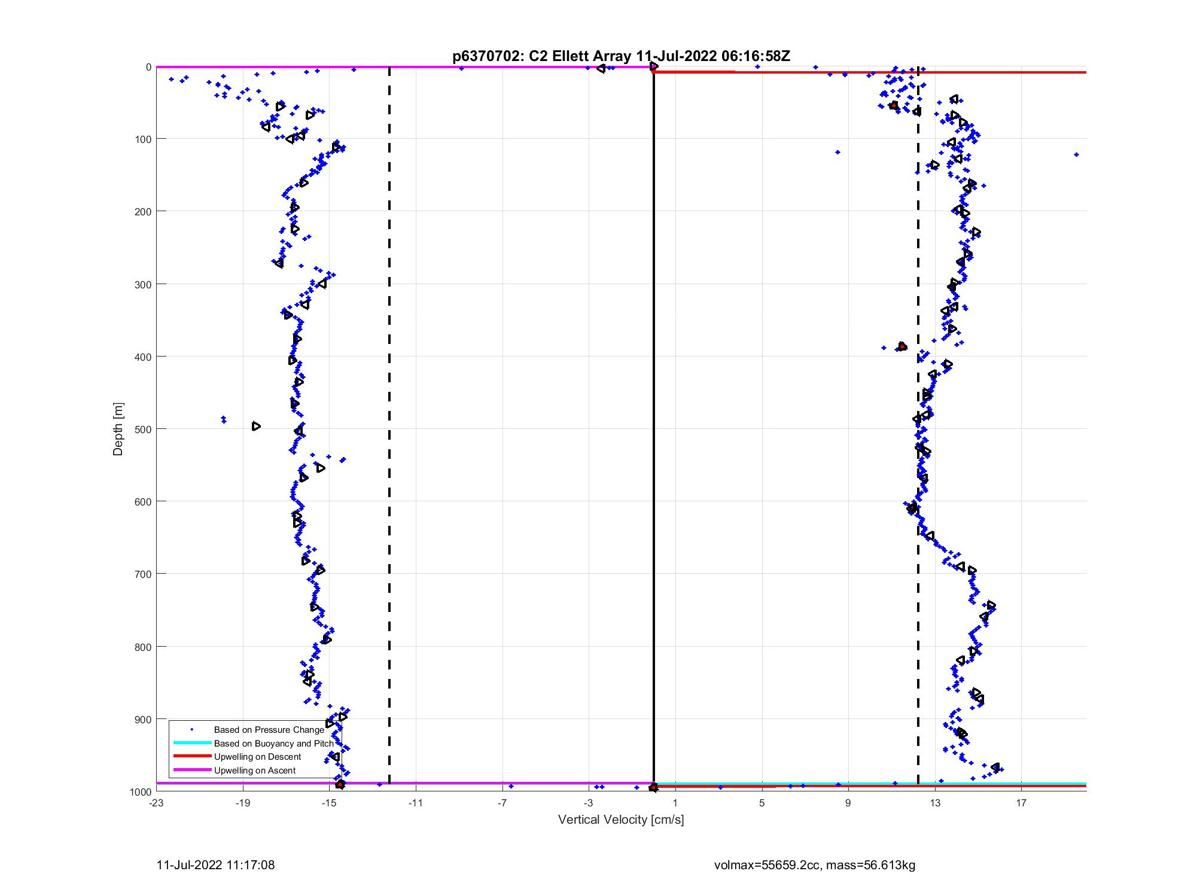Select legend entry 'Upwelling on Ascent'
The image size is (1200, 889).
coord(255,770)
